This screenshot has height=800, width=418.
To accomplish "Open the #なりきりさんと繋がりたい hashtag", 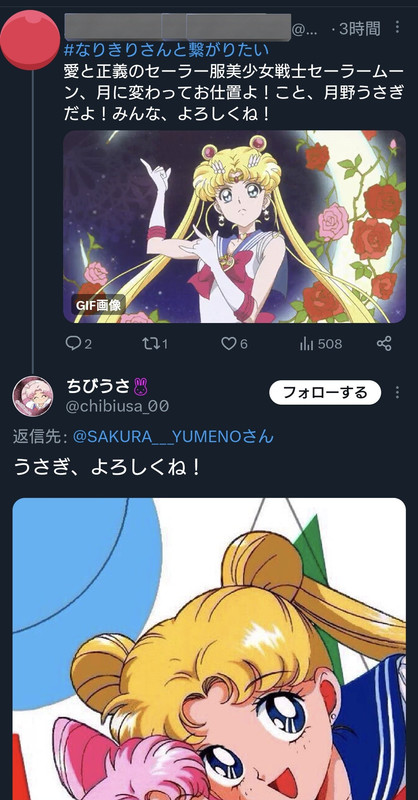I will 166,50.
